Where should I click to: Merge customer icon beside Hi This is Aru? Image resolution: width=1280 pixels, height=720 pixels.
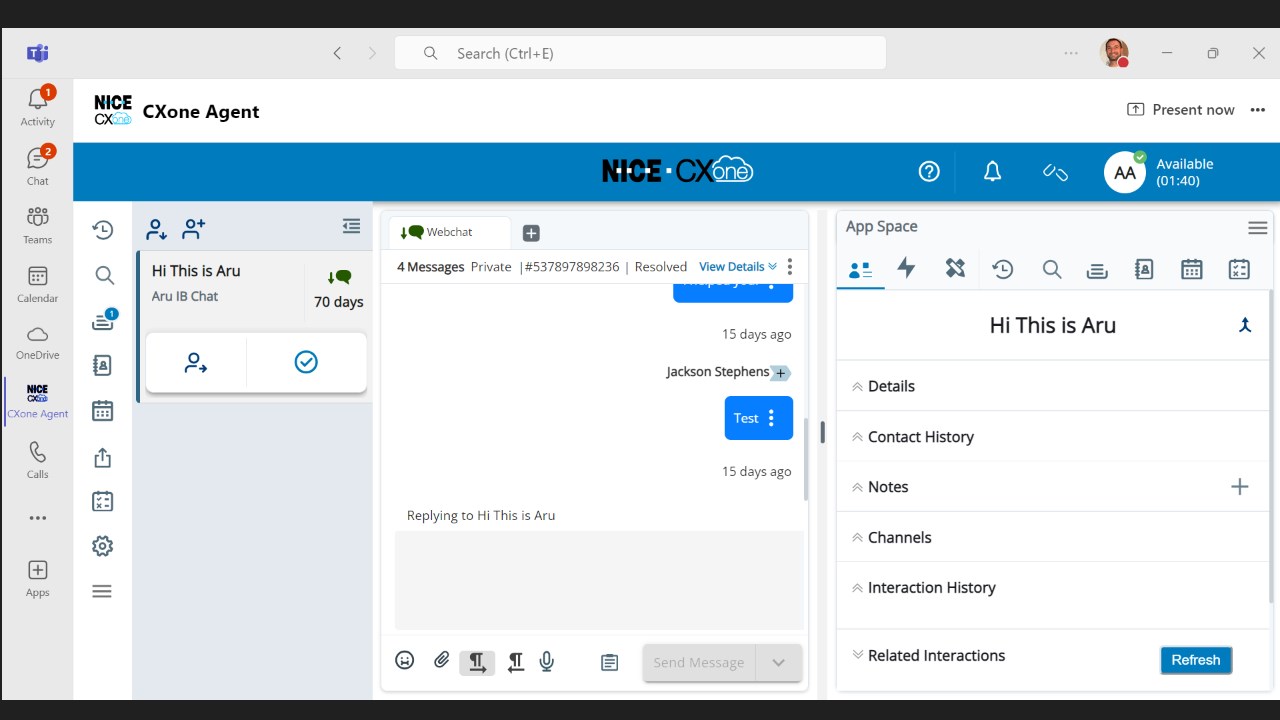click(x=1245, y=325)
